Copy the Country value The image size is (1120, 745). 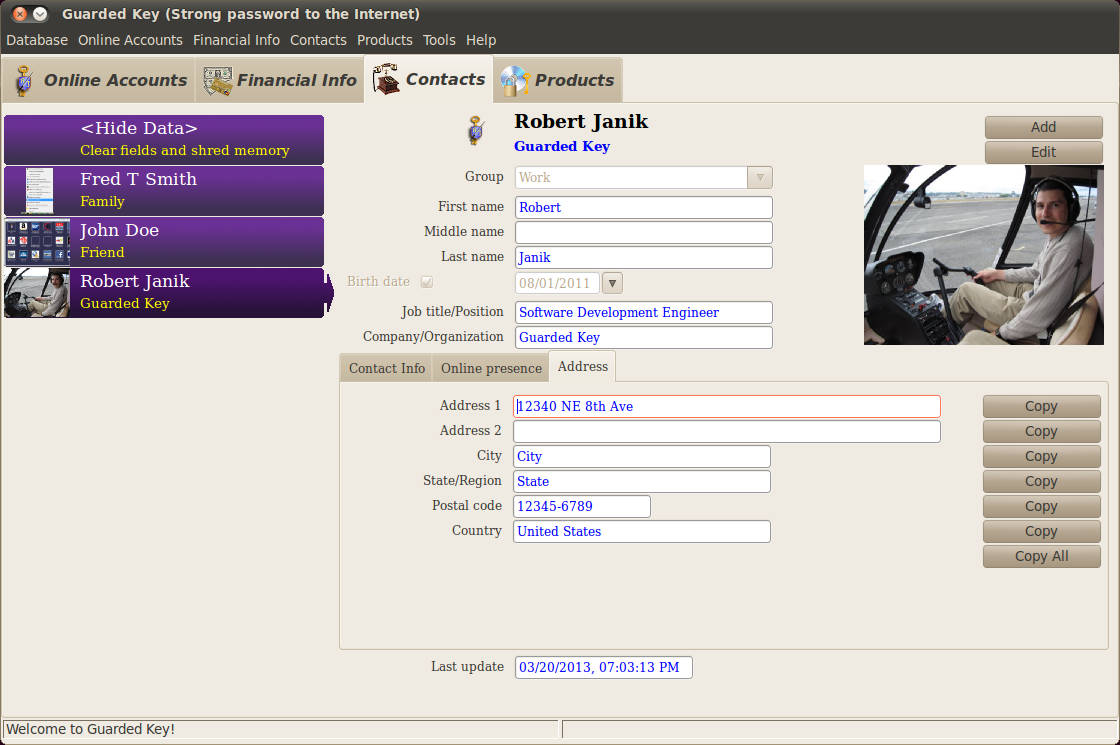[1041, 531]
